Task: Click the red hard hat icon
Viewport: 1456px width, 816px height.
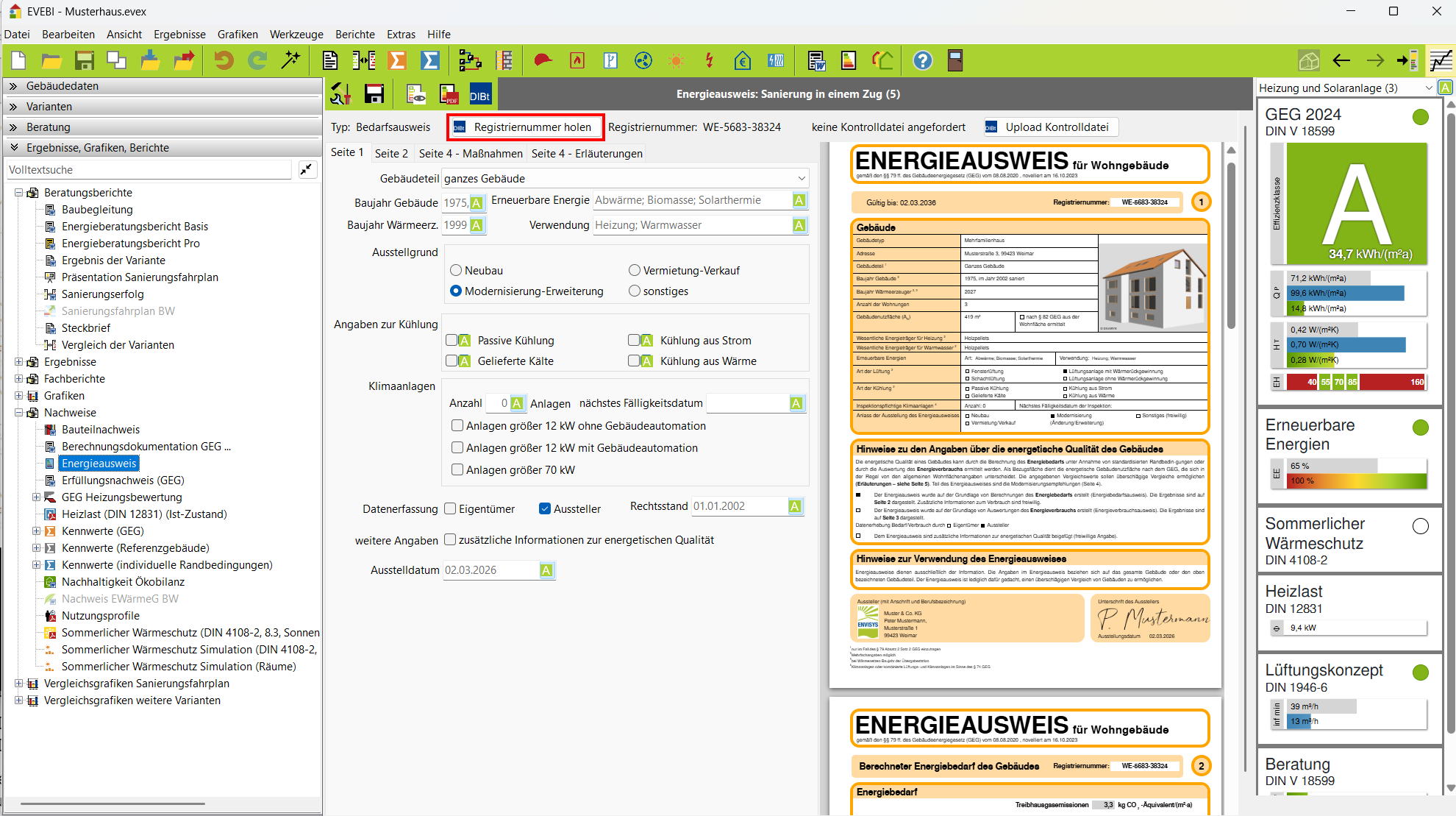Action: (543, 60)
